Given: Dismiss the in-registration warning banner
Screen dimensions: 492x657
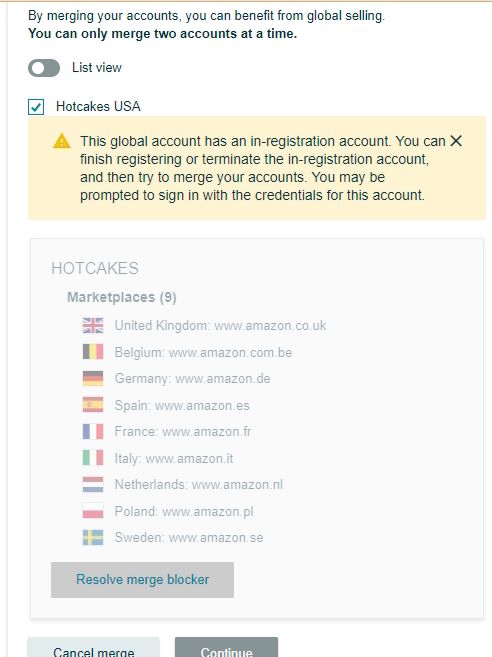Looking at the screenshot, I should tap(456, 141).
